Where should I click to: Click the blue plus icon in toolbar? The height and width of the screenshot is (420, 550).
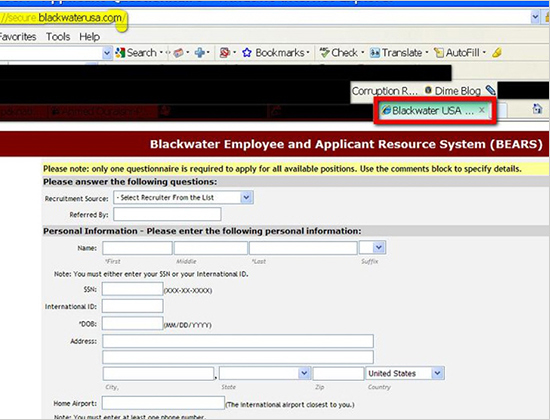200,53
